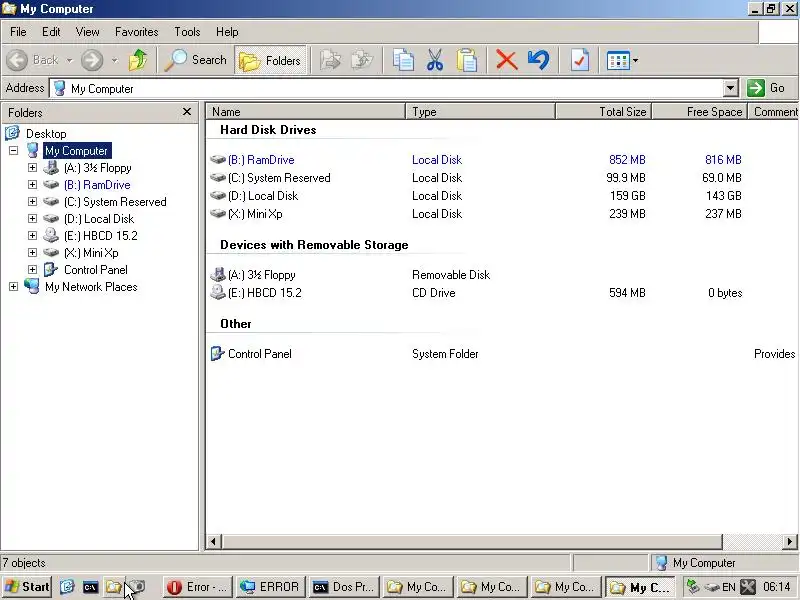Viewport: 800px width, 600px height.
Task: Click the Paste clipboard icon
Action: click(467, 60)
